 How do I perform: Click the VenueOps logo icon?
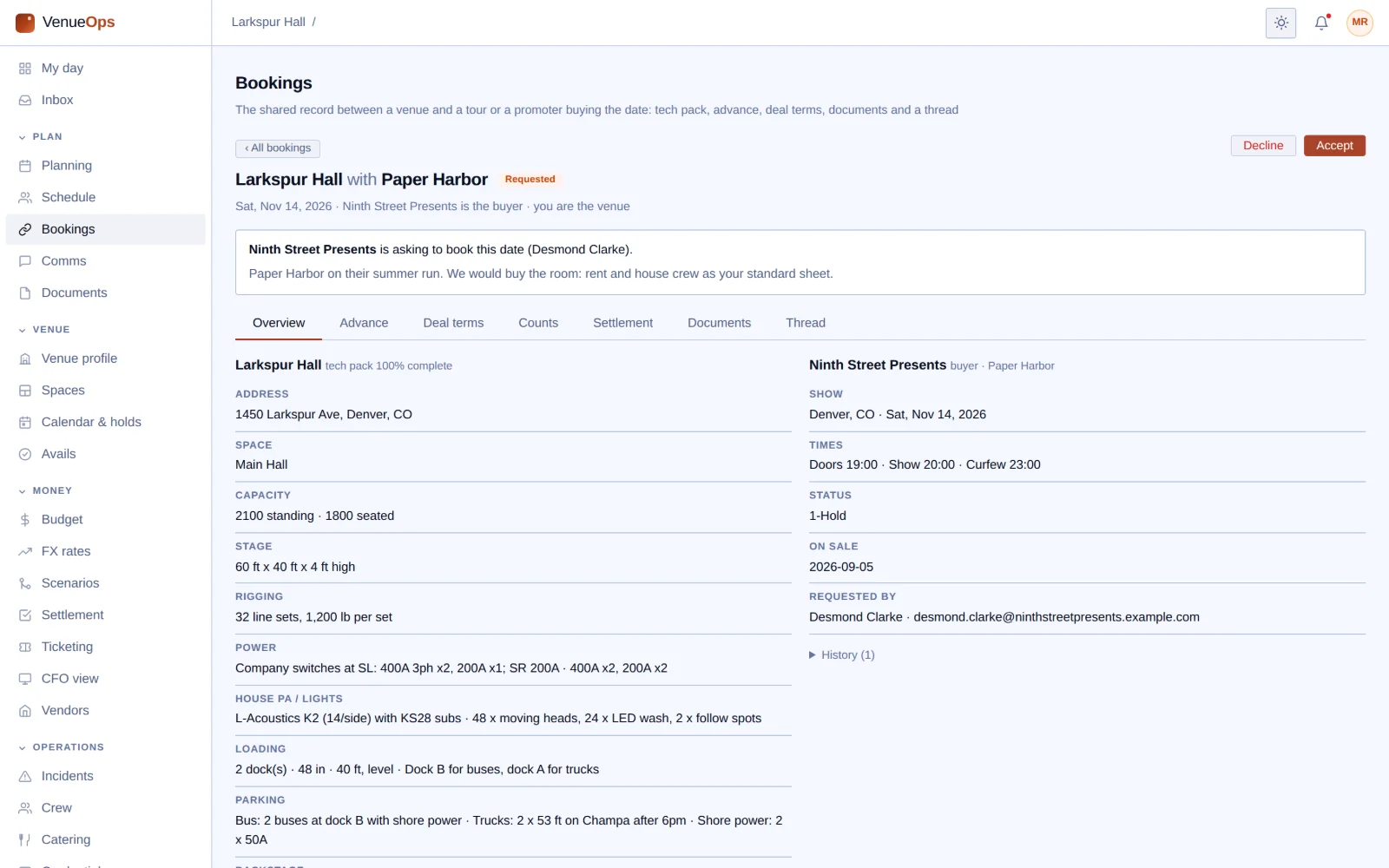click(25, 23)
